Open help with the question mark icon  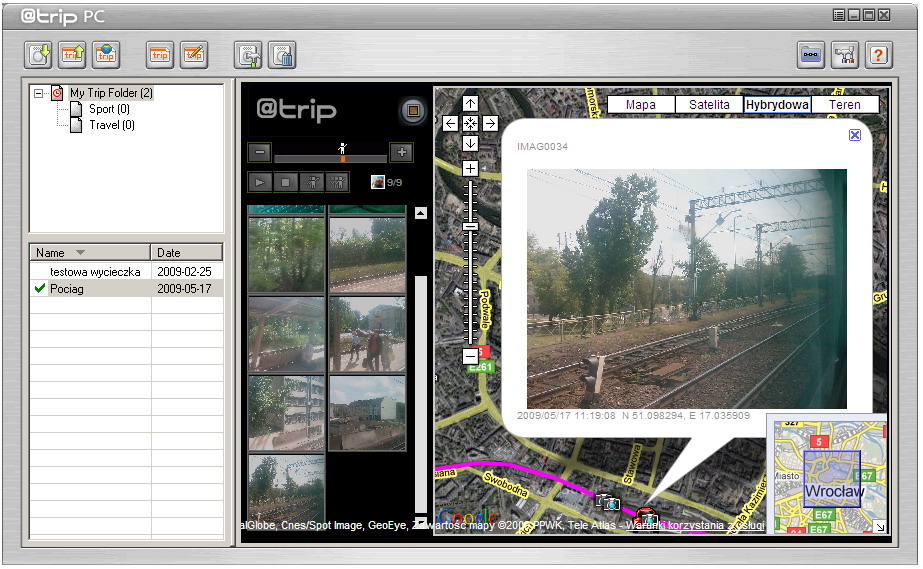coord(879,55)
